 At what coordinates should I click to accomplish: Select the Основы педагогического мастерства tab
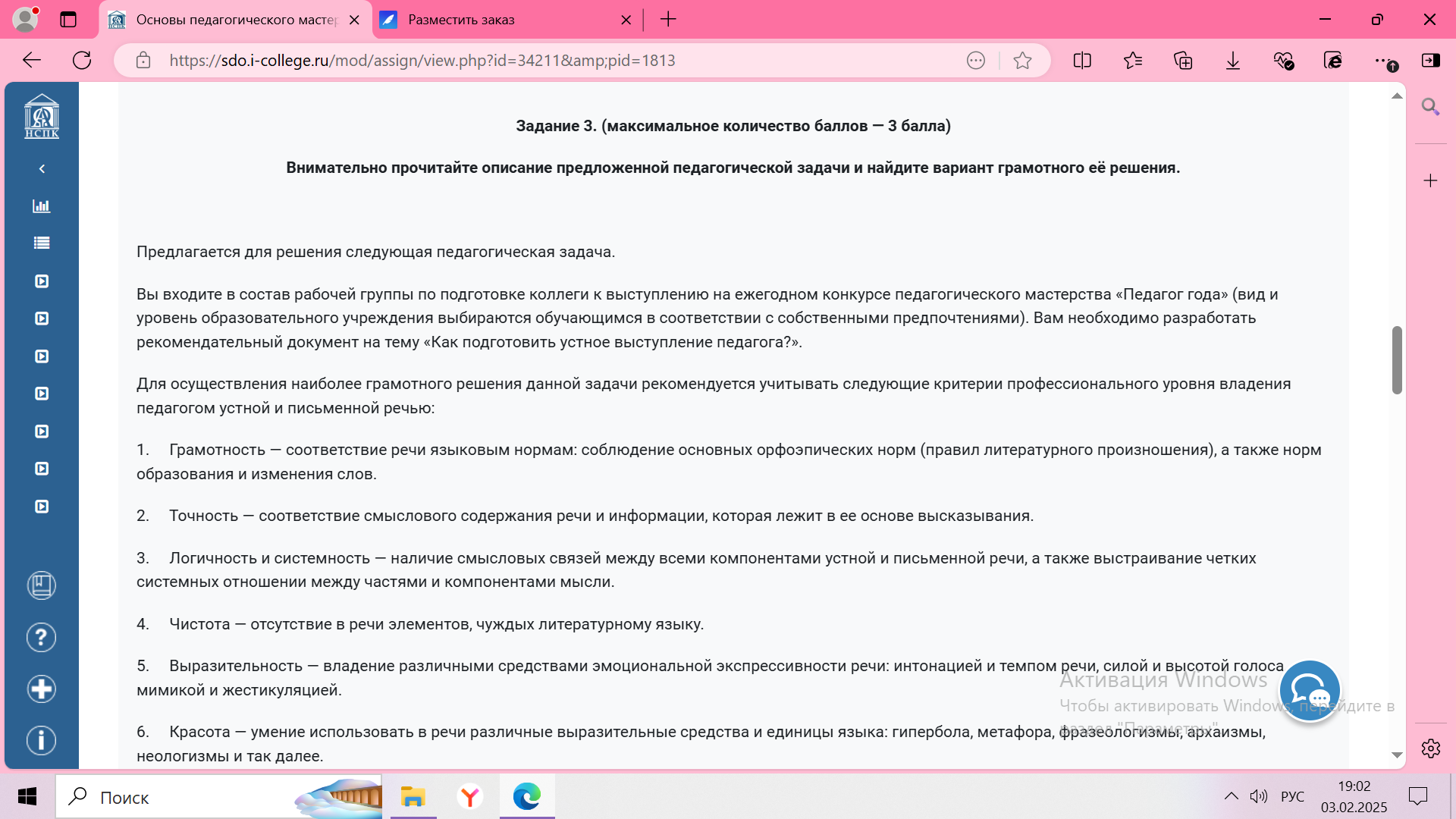[x=235, y=20]
